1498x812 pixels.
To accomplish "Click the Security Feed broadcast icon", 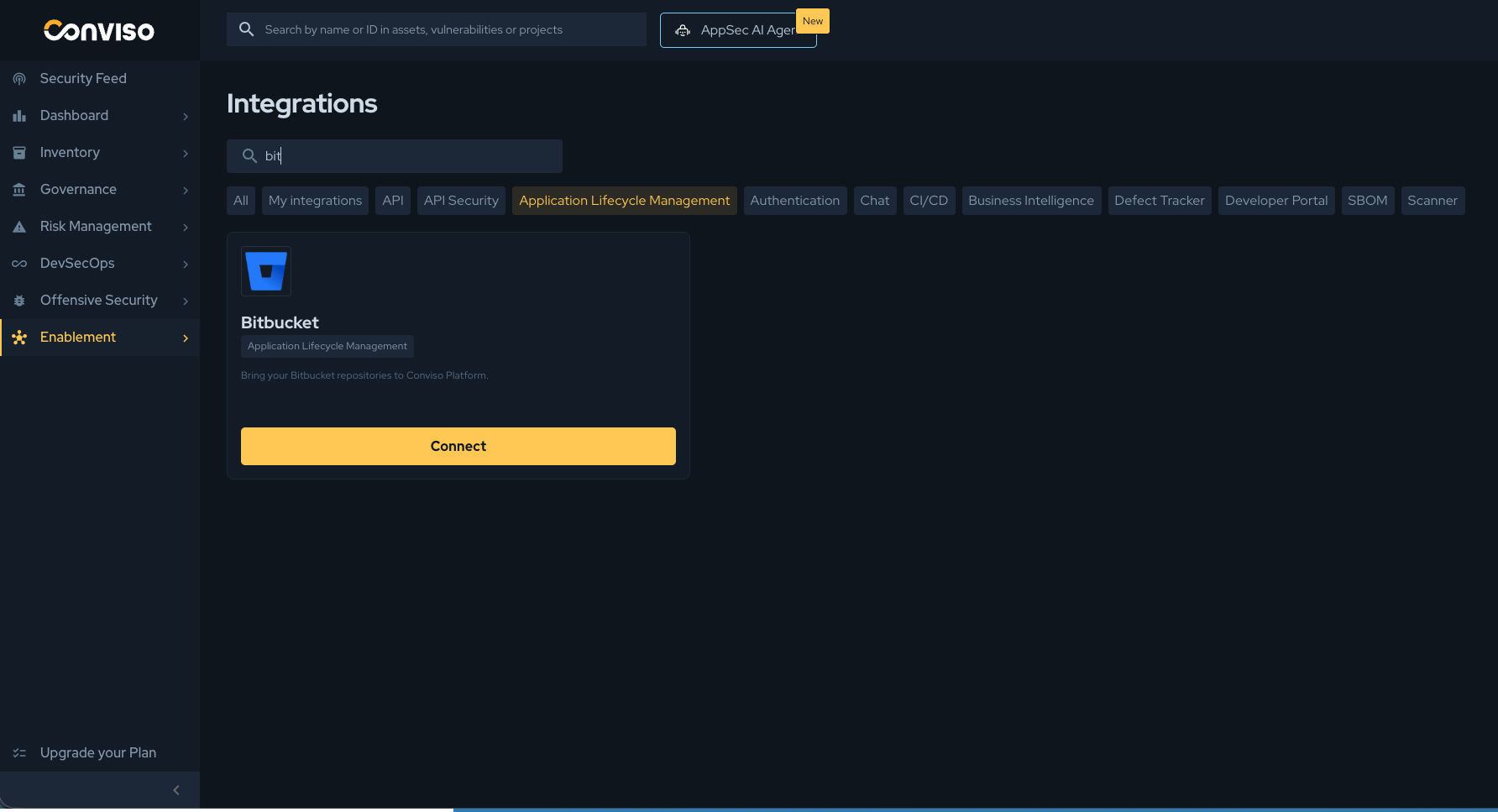I will click(x=19, y=79).
